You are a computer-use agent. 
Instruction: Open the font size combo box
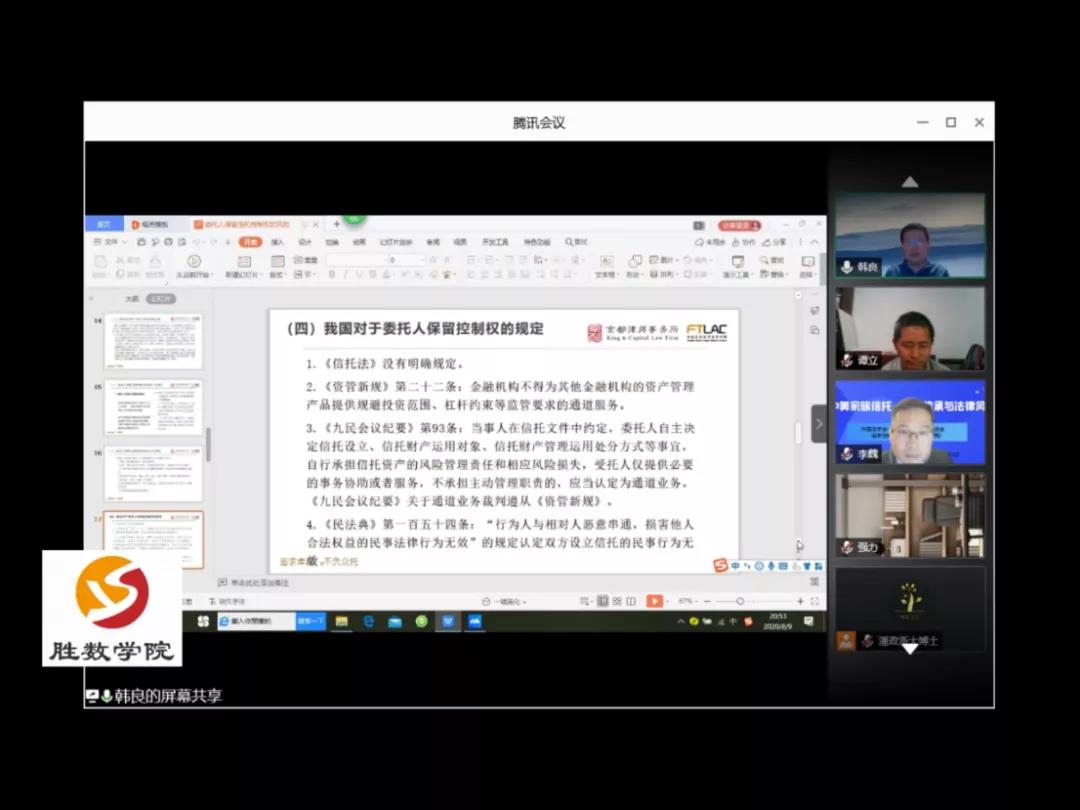pos(407,260)
